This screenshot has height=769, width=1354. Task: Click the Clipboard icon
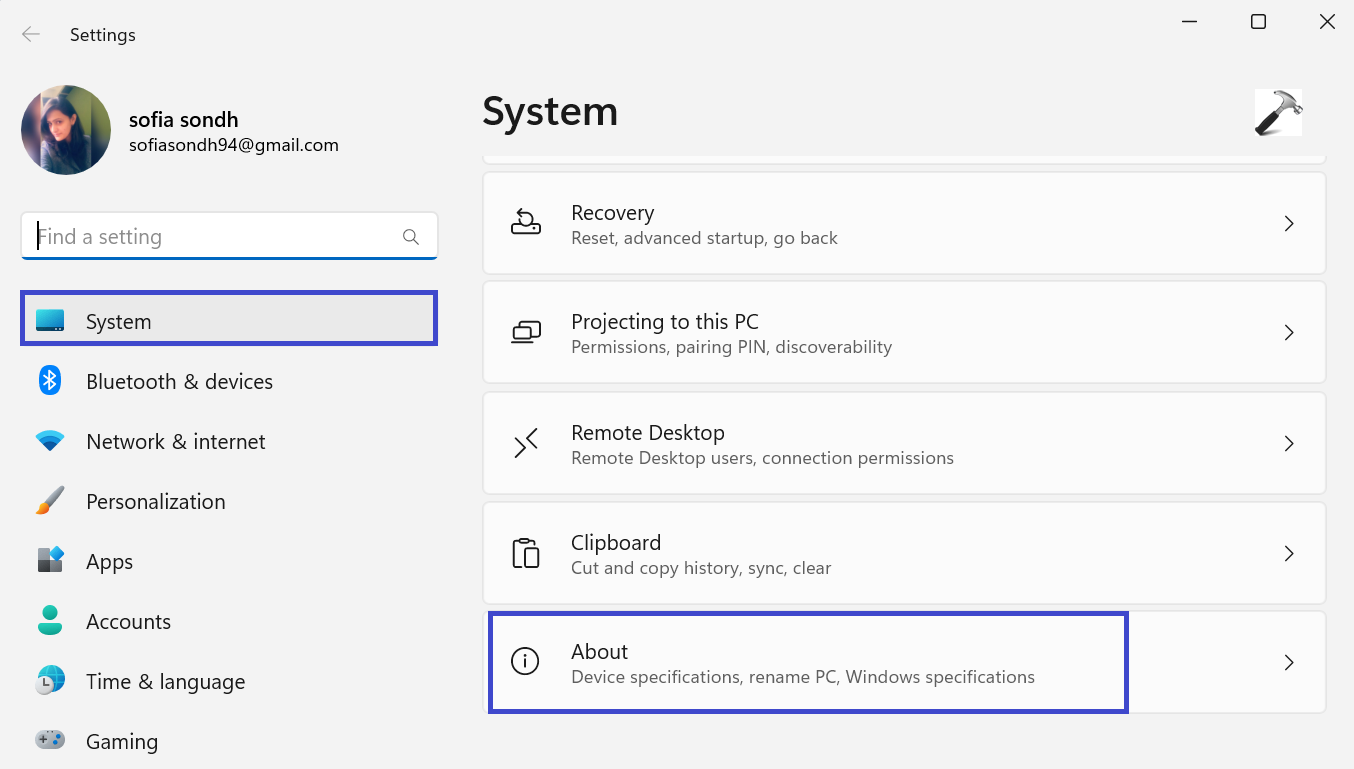coord(526,553)
